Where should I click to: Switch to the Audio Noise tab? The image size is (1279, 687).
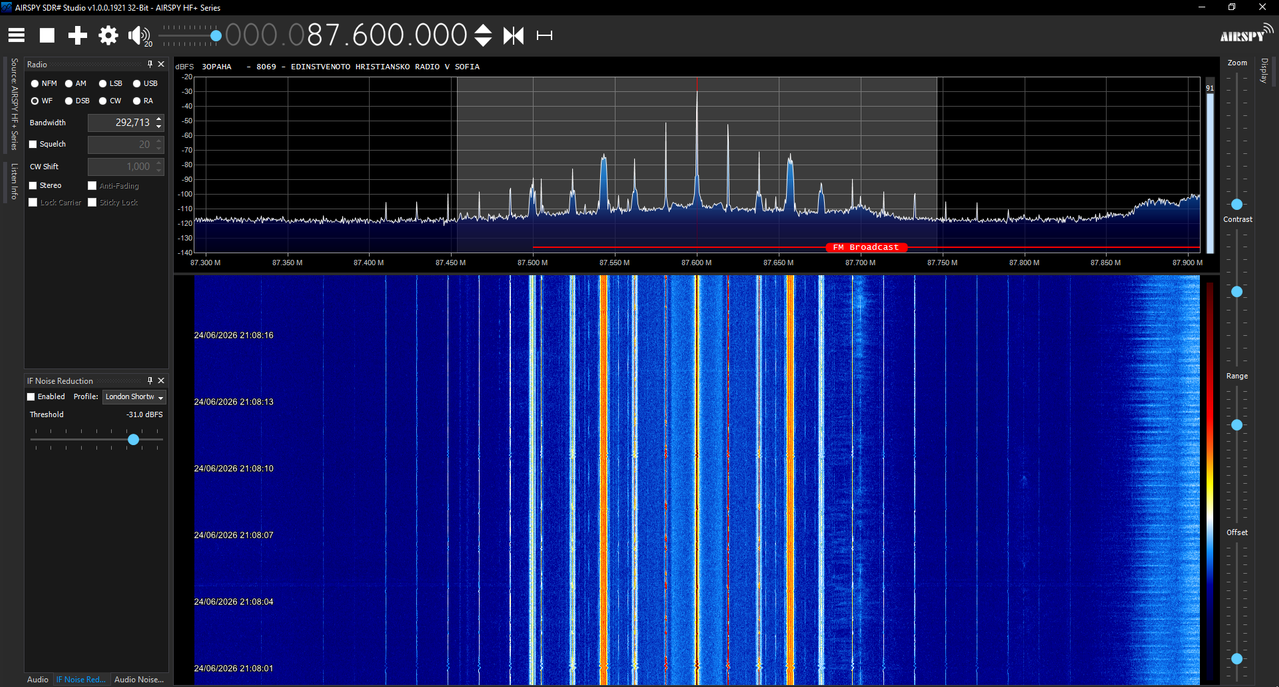coord(139,680)
